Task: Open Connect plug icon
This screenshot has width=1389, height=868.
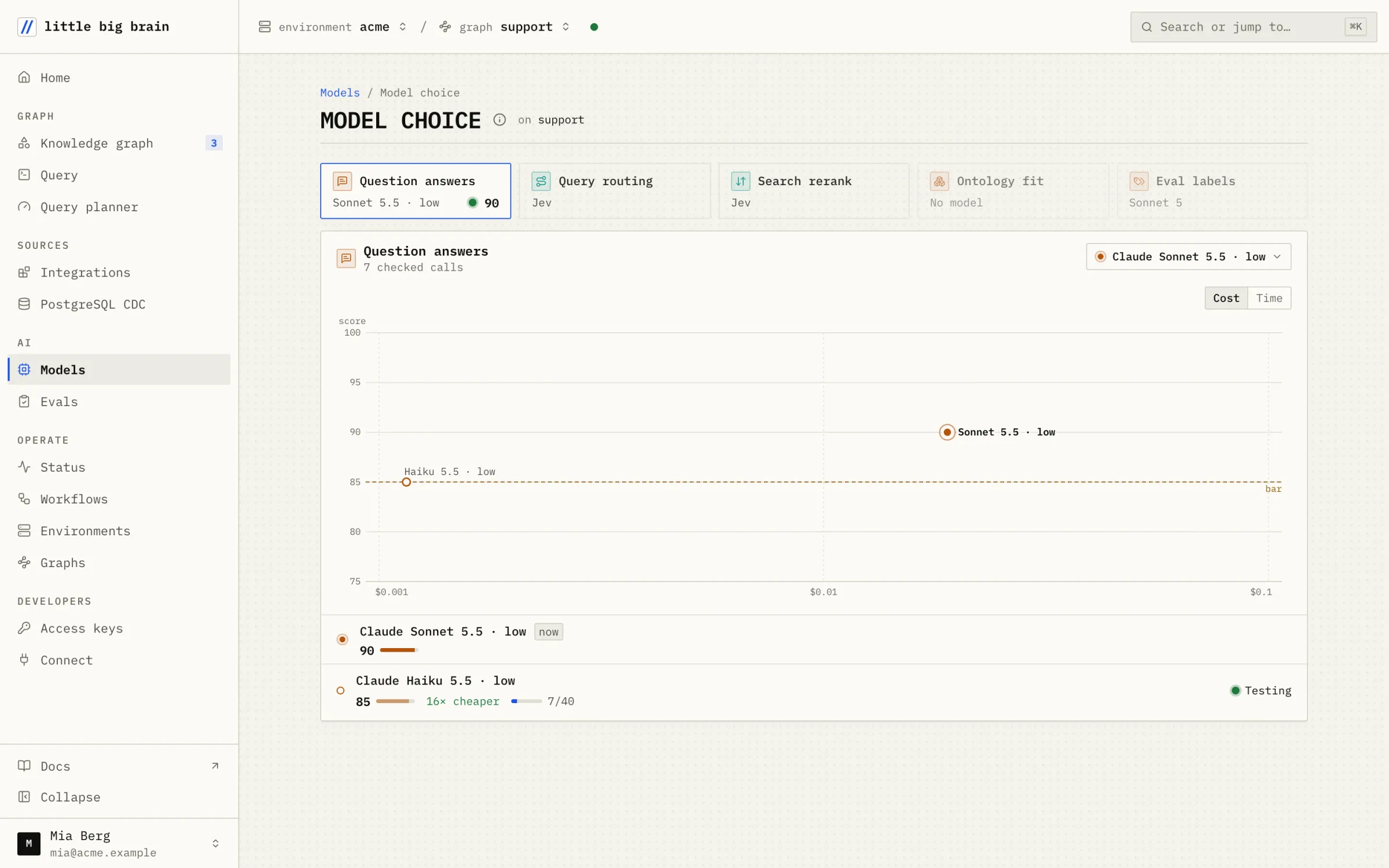Action: pyautogui.click(x=24, y=660)
